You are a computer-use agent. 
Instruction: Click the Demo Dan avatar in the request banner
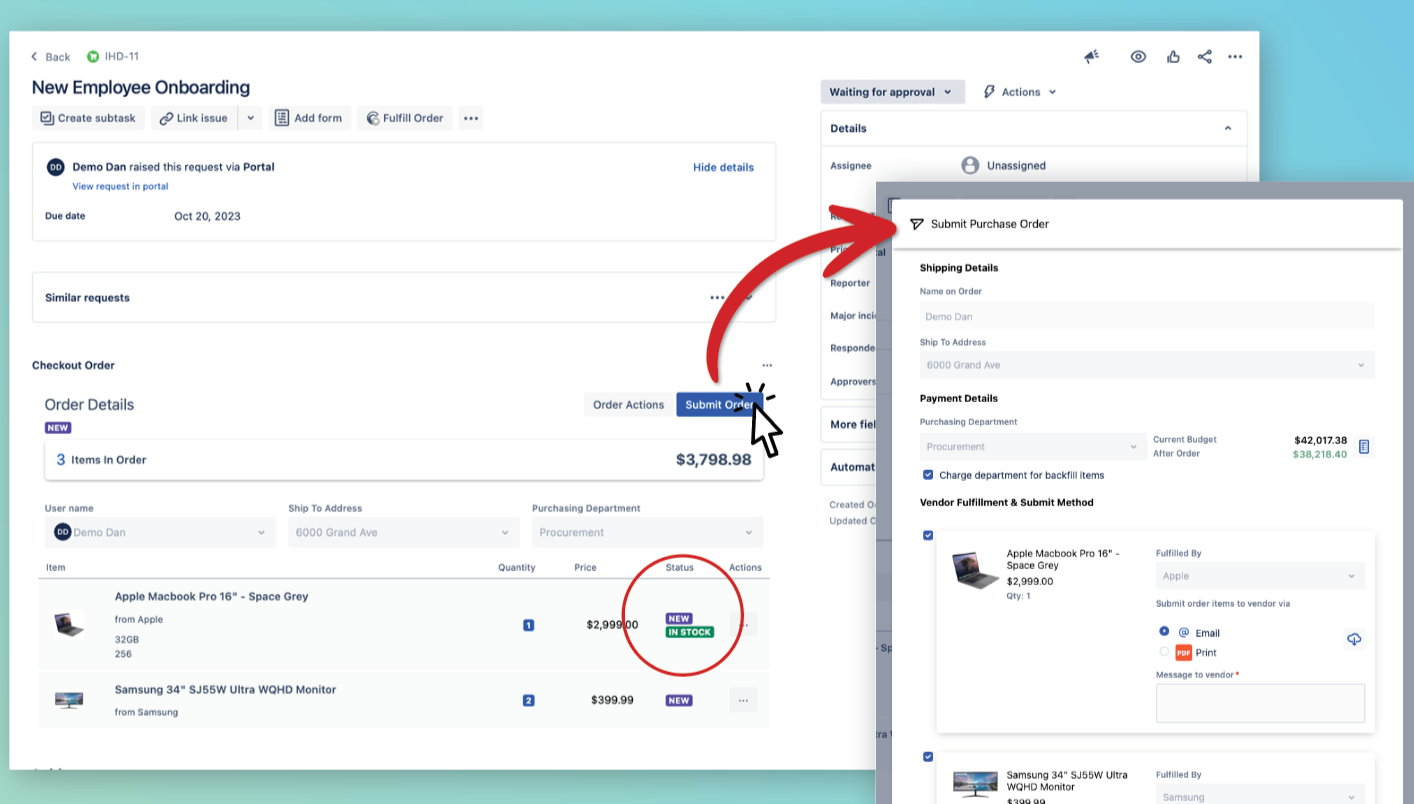pyautogui.click(x=56, y=167)
